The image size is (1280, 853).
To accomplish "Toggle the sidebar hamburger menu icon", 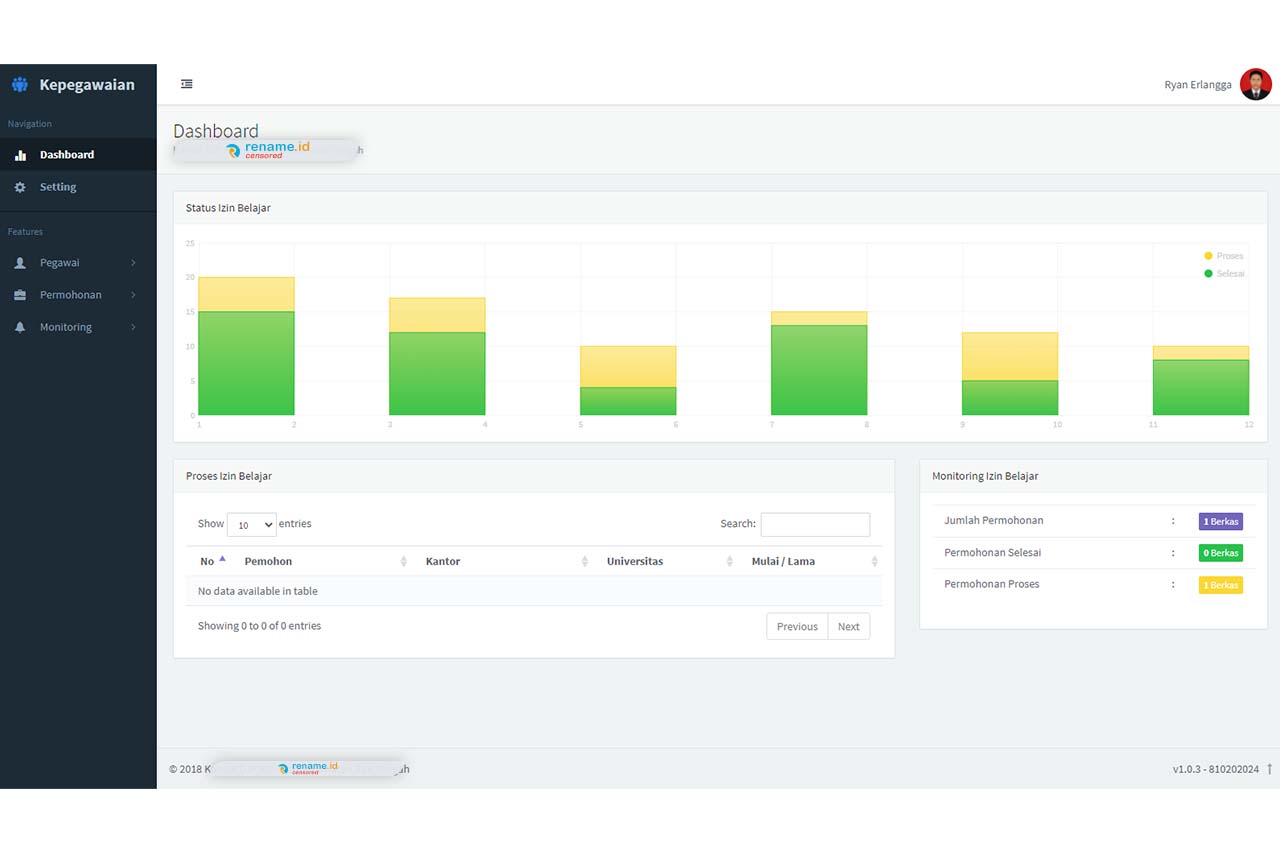I will (x=186, y=84).
